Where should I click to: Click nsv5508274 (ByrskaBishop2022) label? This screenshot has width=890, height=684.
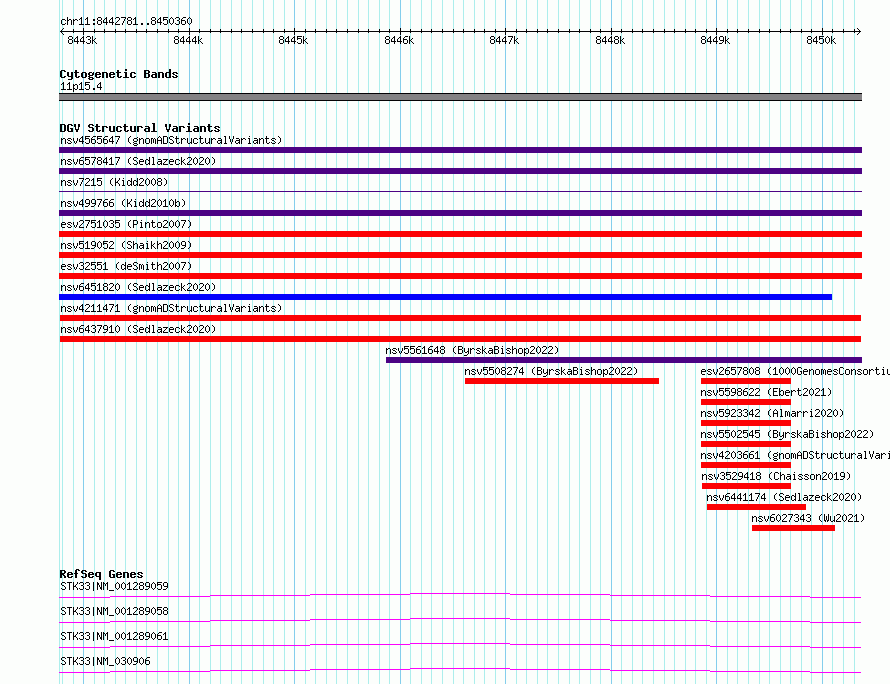click(x=551, y=371)
